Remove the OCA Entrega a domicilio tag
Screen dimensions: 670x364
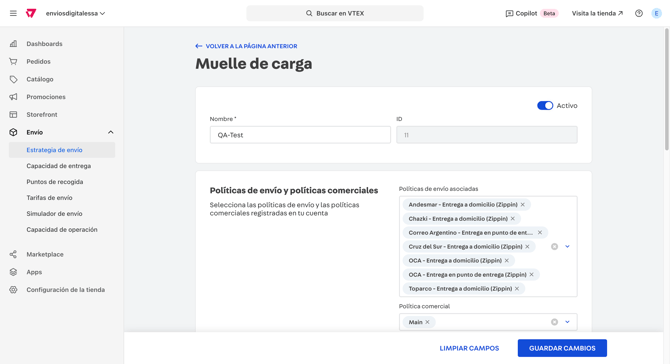coord(507,261)
